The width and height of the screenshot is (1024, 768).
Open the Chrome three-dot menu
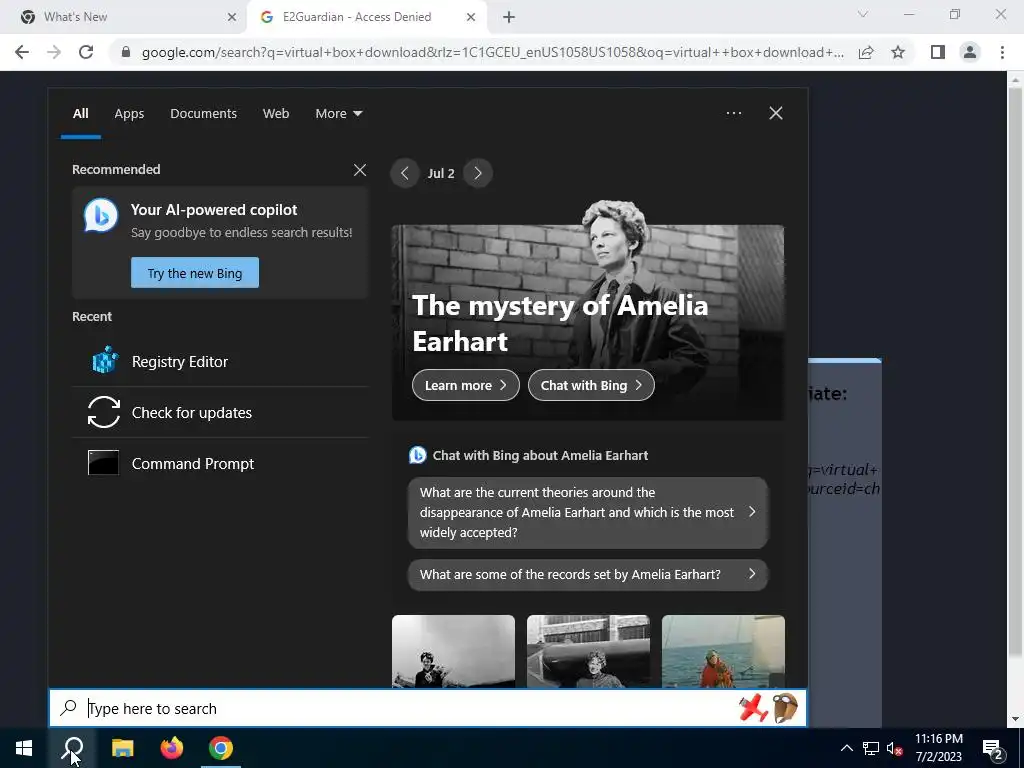[1002, 52]
